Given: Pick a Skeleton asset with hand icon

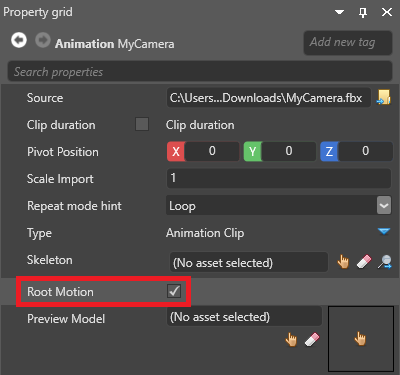Looking at the screenshot, I should pyautogui.click(x=343, y=262).
